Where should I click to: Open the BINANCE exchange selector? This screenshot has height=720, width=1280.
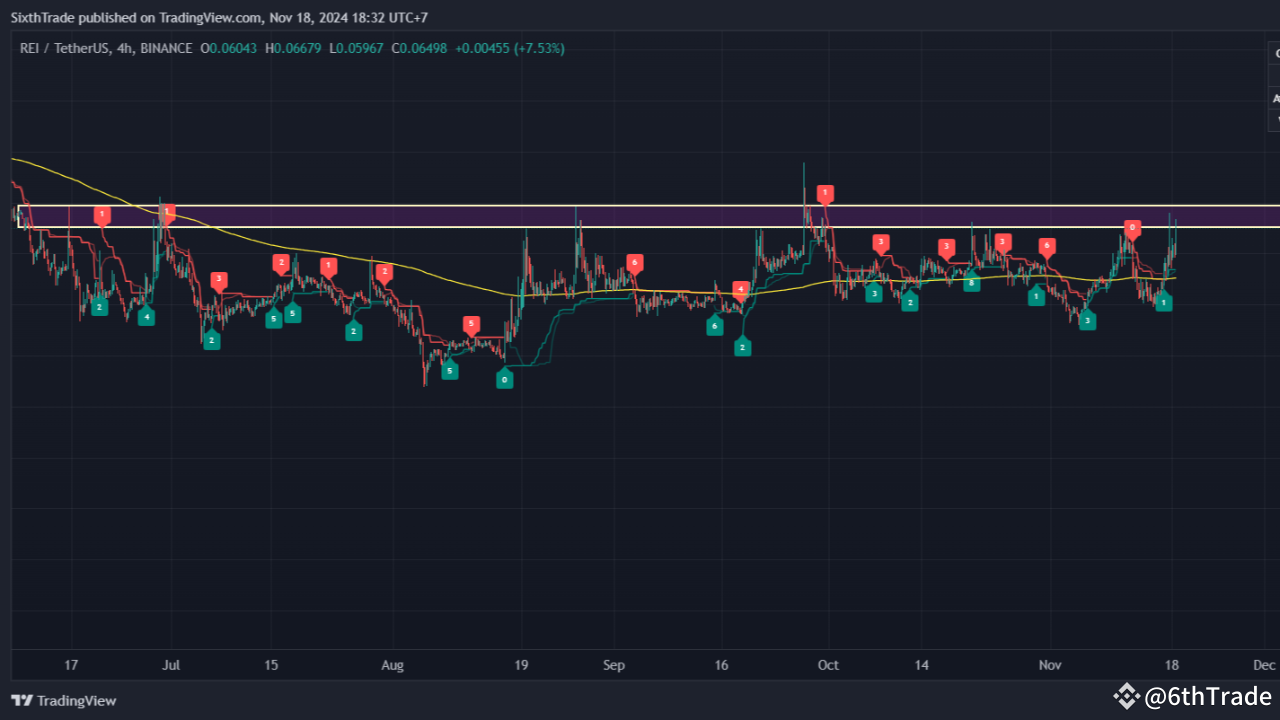[166, 48]
